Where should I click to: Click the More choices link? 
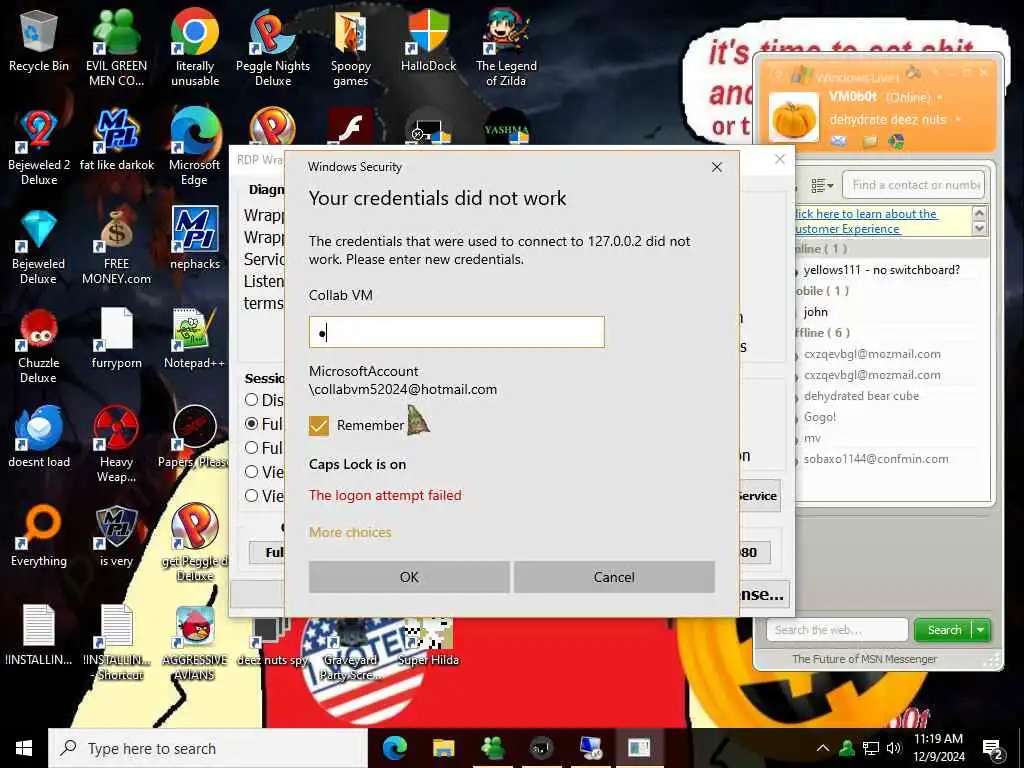tap(350, 532)
